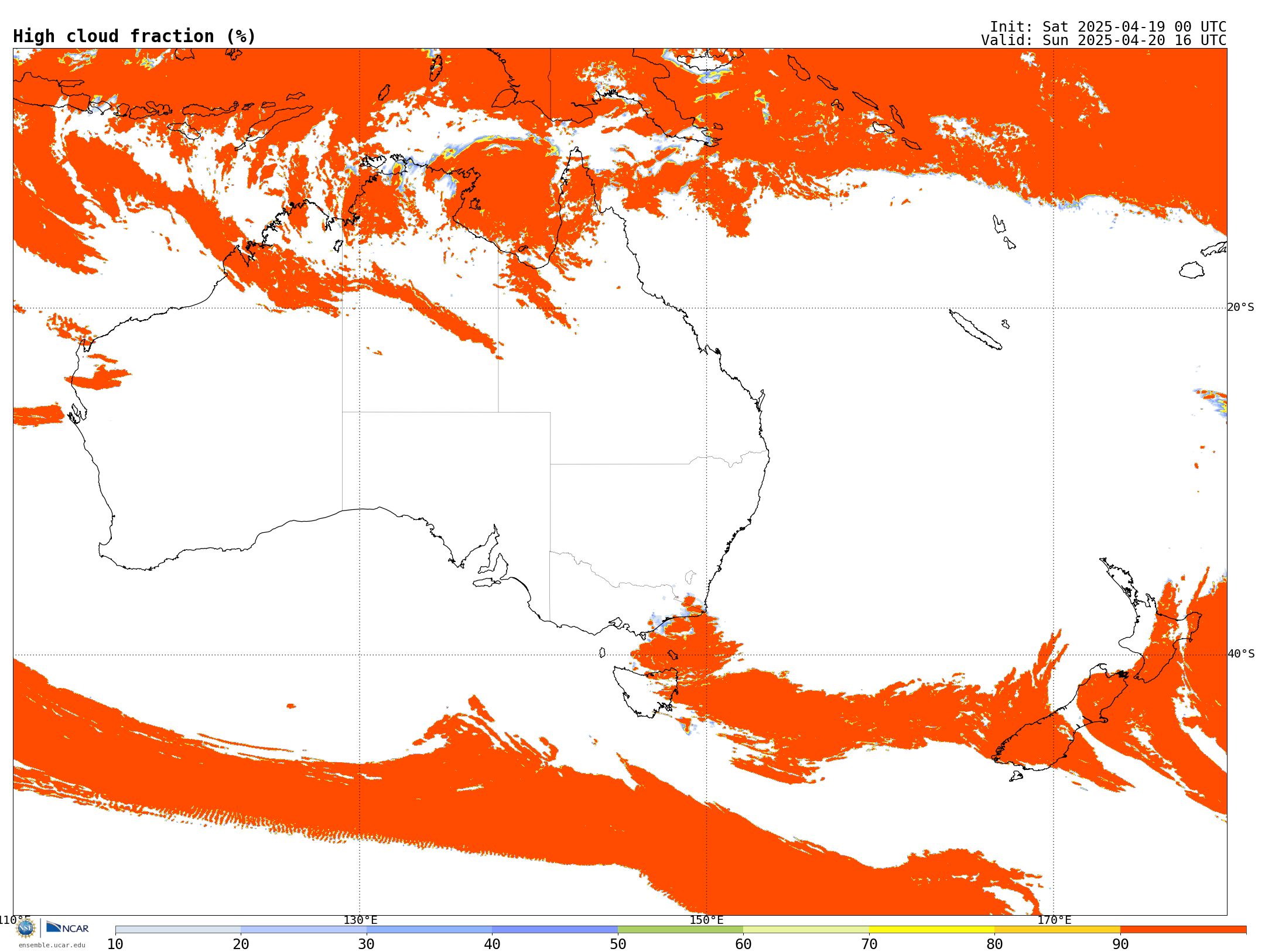Viewport: 1265px width, 952px height.
Task: Click the colorbar tick label 70
Action: (869, 944)
